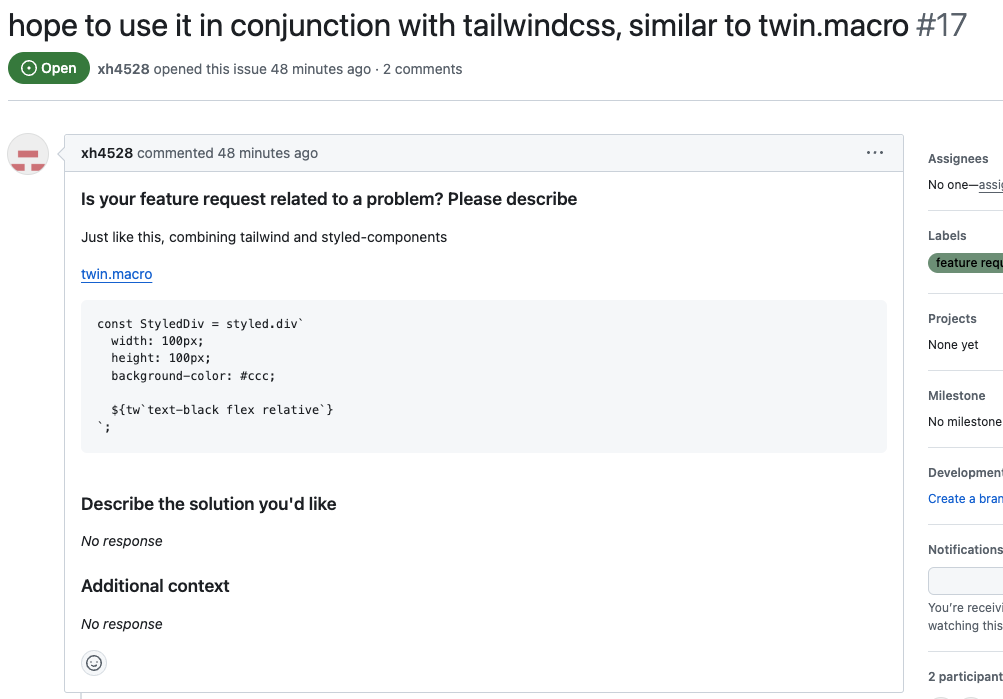Click inside the StyledDiv code block
This screenshot has width=1003, height=699.
coord(483,376)
